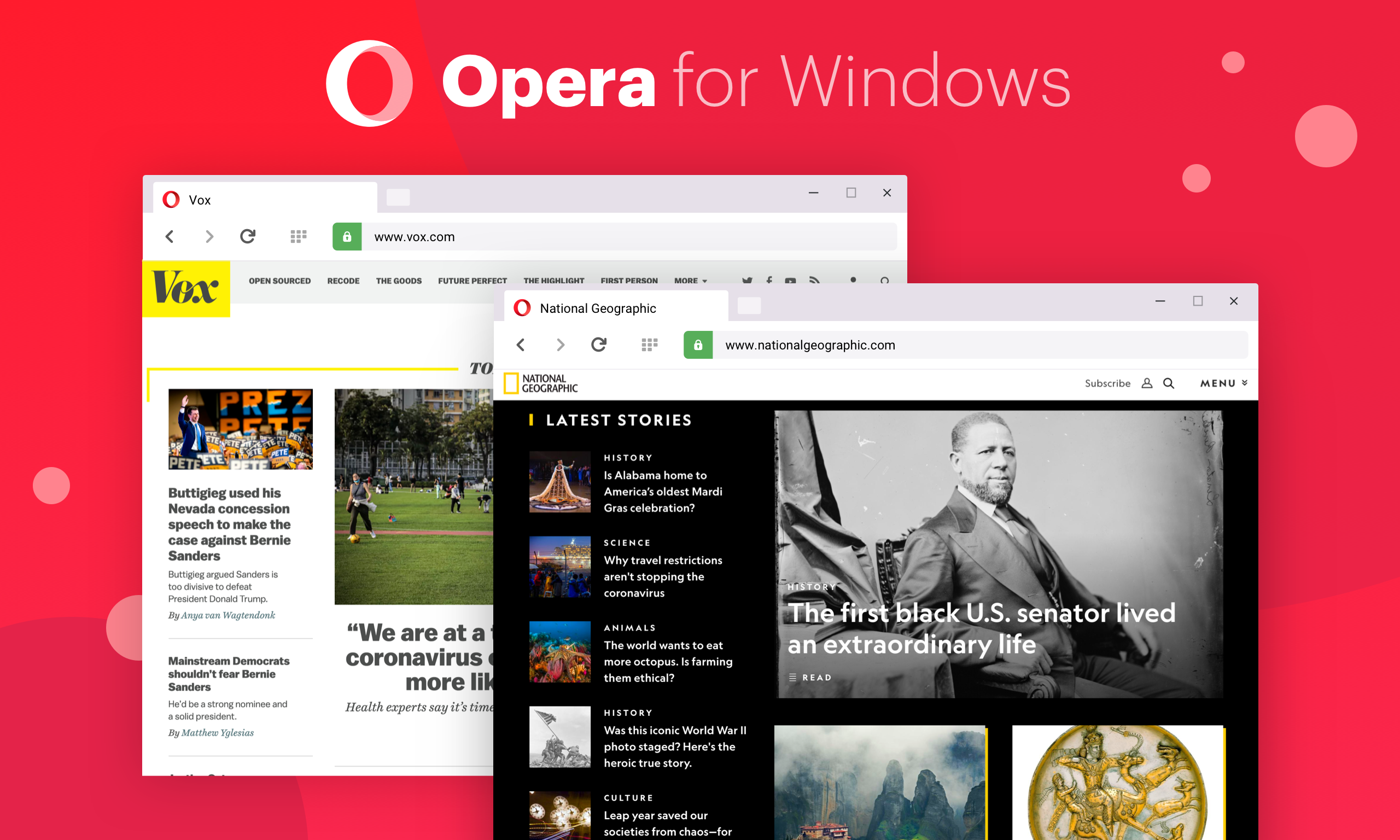The width and height of the screenshot is (1400, 840).
Task: Open Speed Dial grid in National Geographic window
Action: (649, 345)
